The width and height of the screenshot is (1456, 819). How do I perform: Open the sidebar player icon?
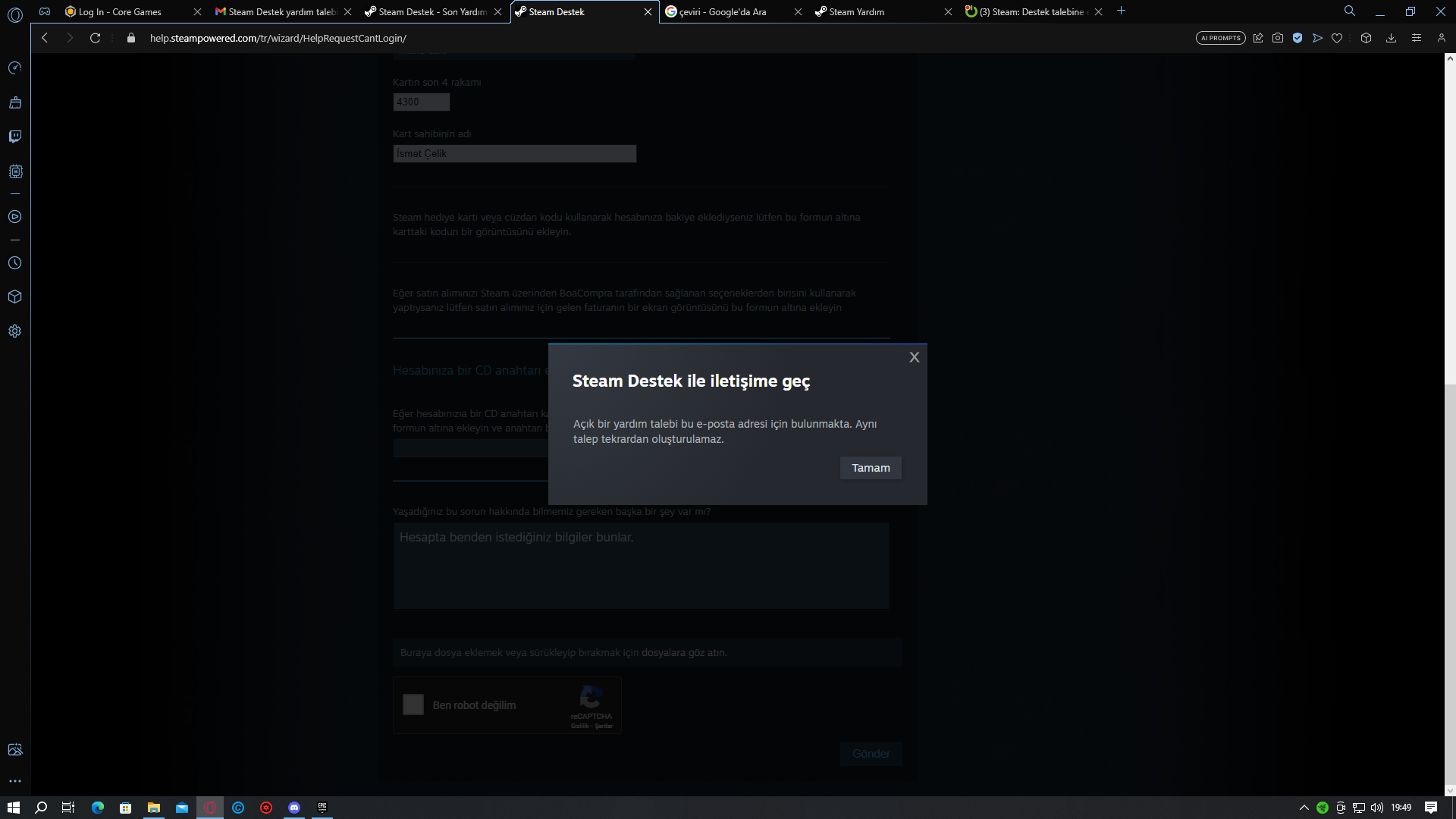point(15,217)
